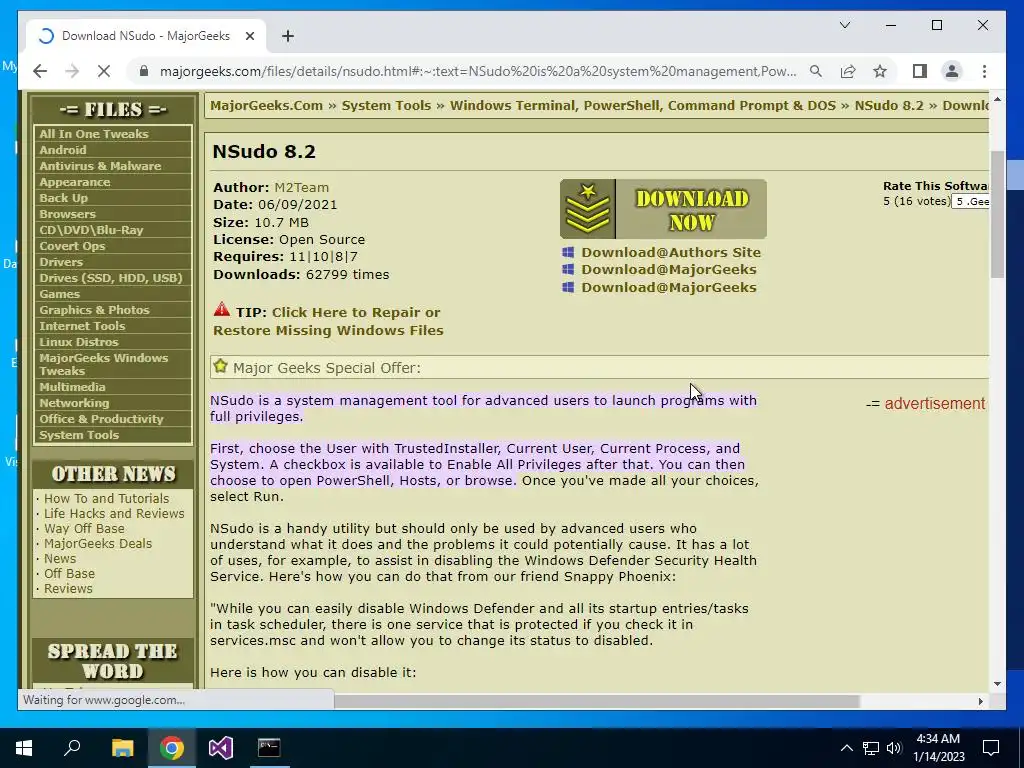View site information lock icon
The width and height of the screenshot is (1024, 768).
(144, 71)
